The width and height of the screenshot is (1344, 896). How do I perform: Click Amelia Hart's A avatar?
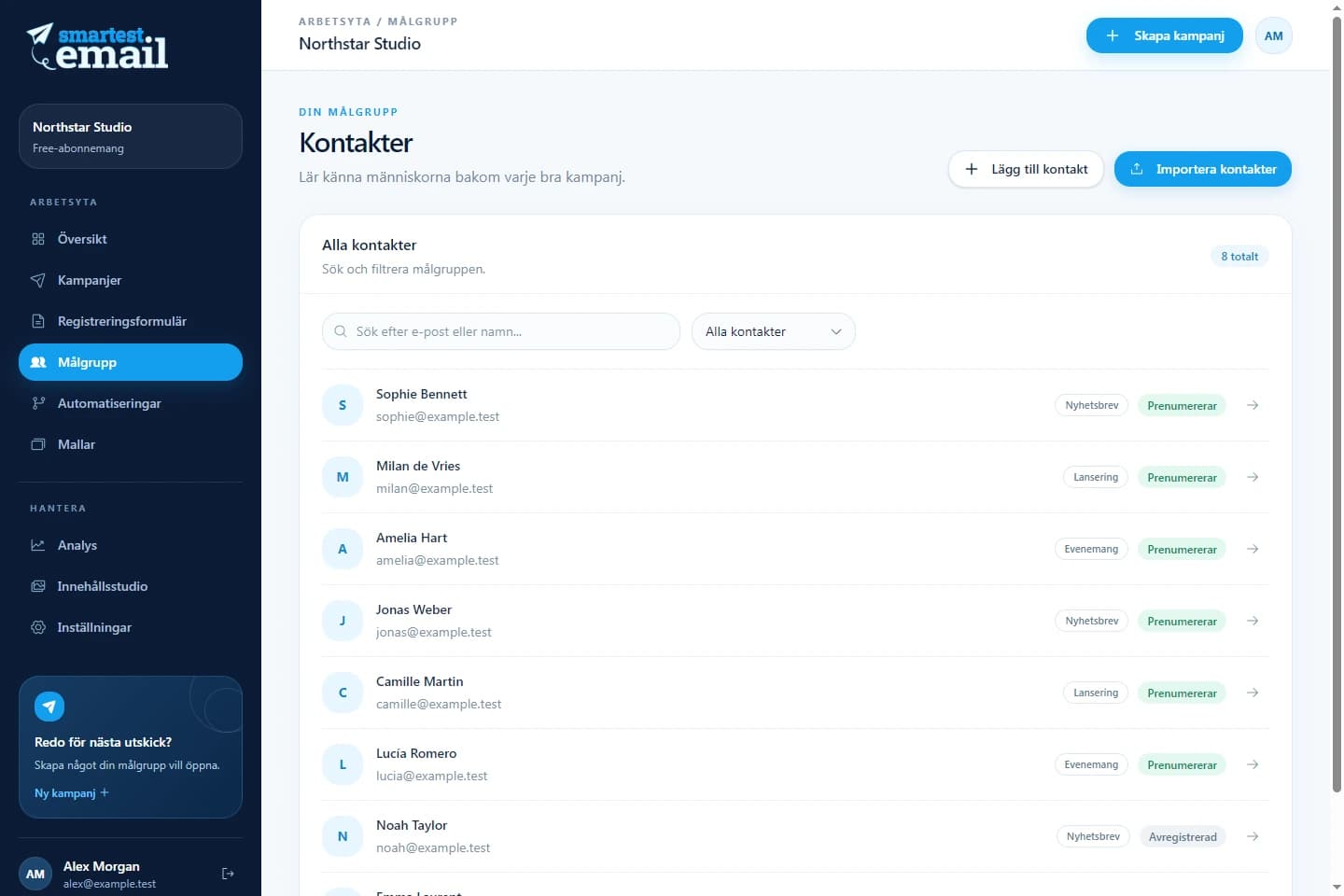[x=343, y=549]
